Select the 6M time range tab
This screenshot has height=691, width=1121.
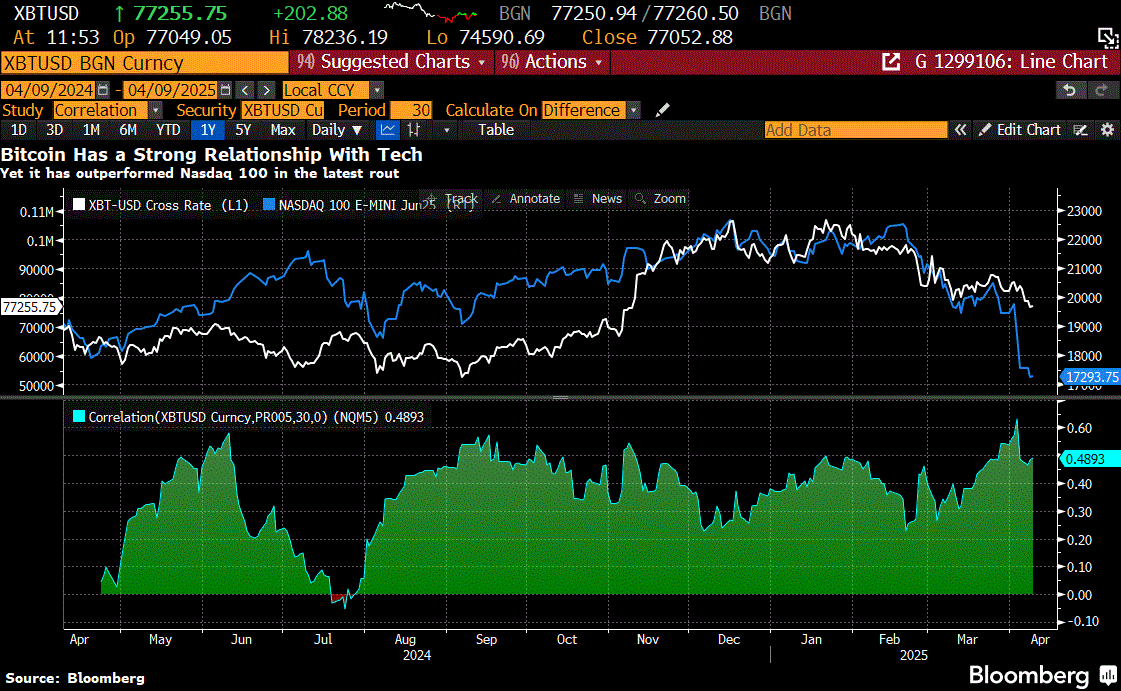pos(128,130)
